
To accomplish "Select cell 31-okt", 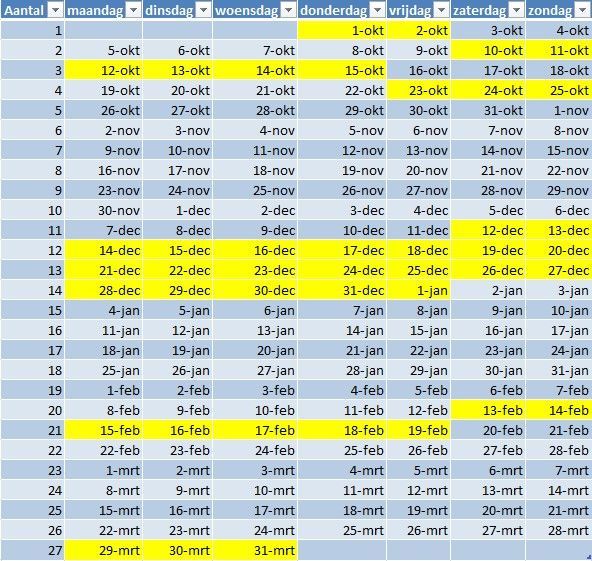I will tap(488, 110).
